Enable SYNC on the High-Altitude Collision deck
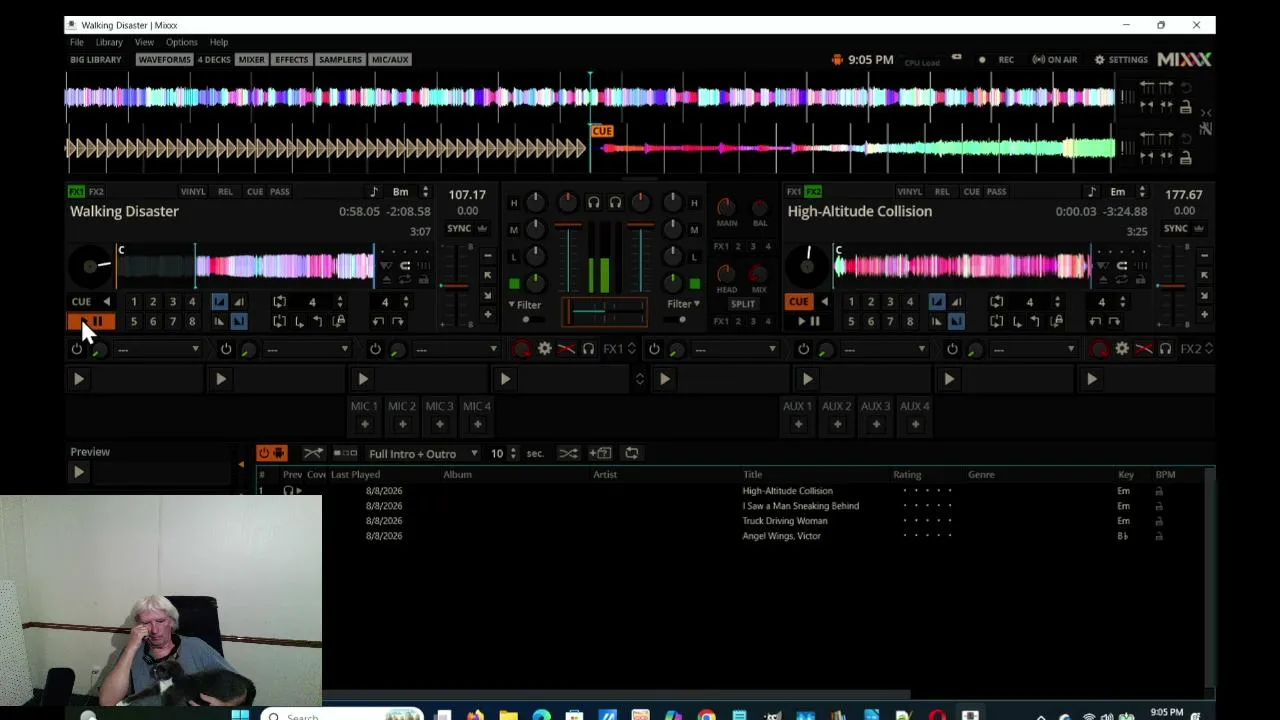1280x720 pixels. (1176, 228)
